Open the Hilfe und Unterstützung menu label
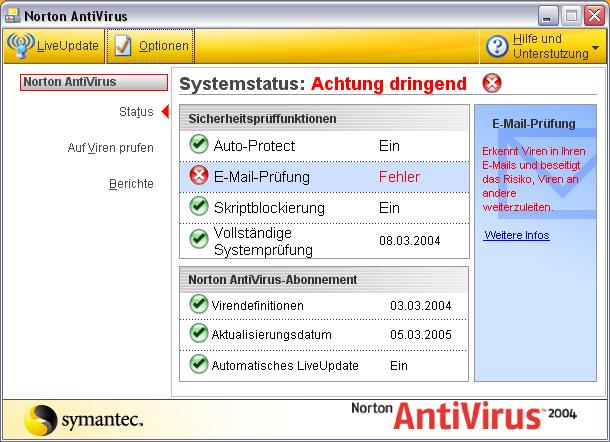This screenshot has width=610, height=442. click(x=550, y=46)
